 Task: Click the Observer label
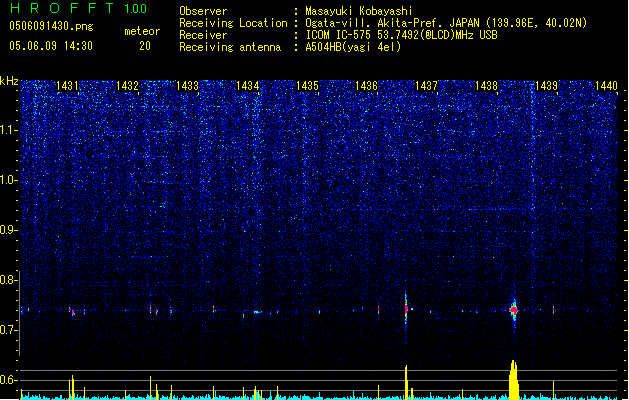click(x=203, y=11)
